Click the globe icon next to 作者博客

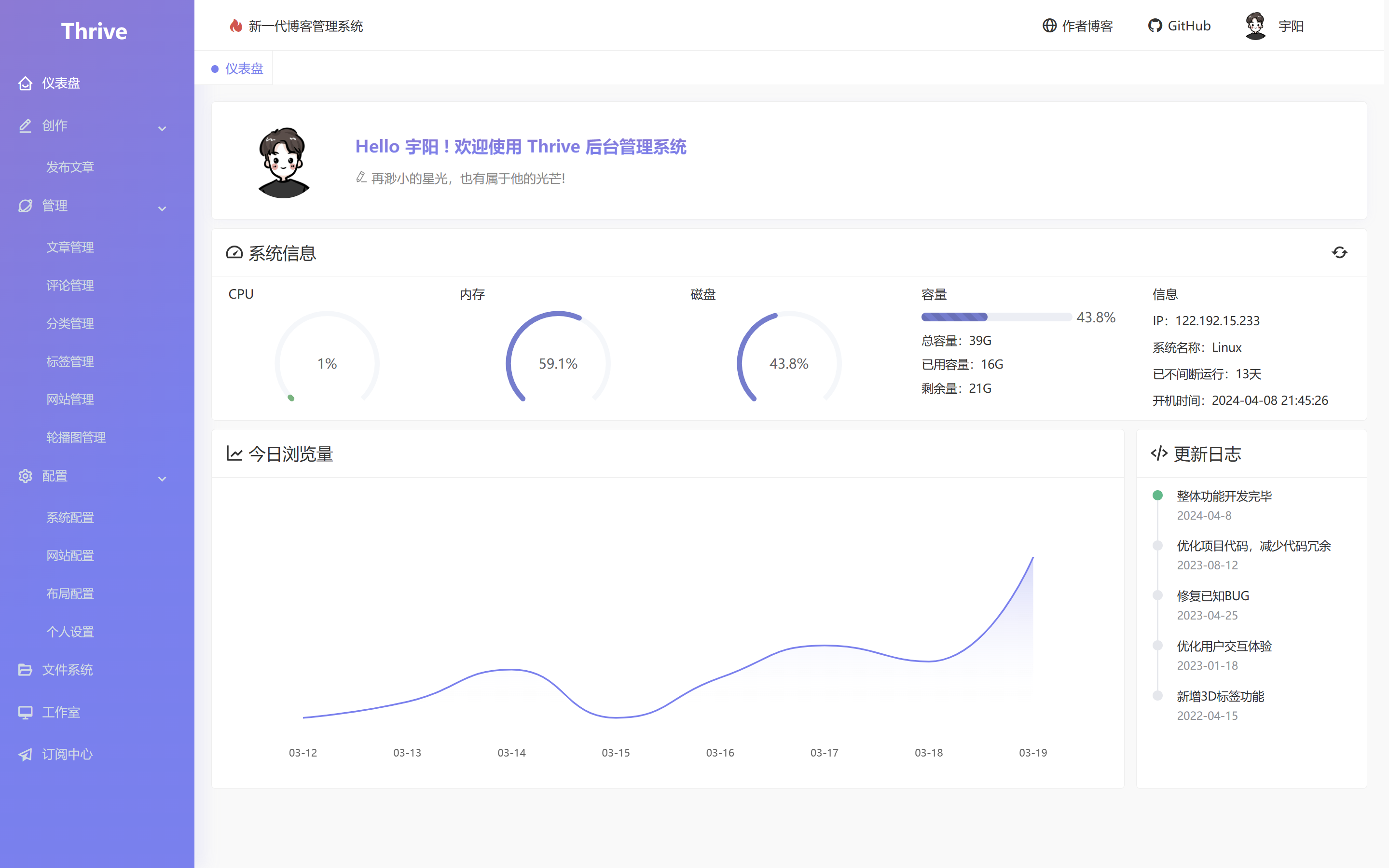[1049, 26]
